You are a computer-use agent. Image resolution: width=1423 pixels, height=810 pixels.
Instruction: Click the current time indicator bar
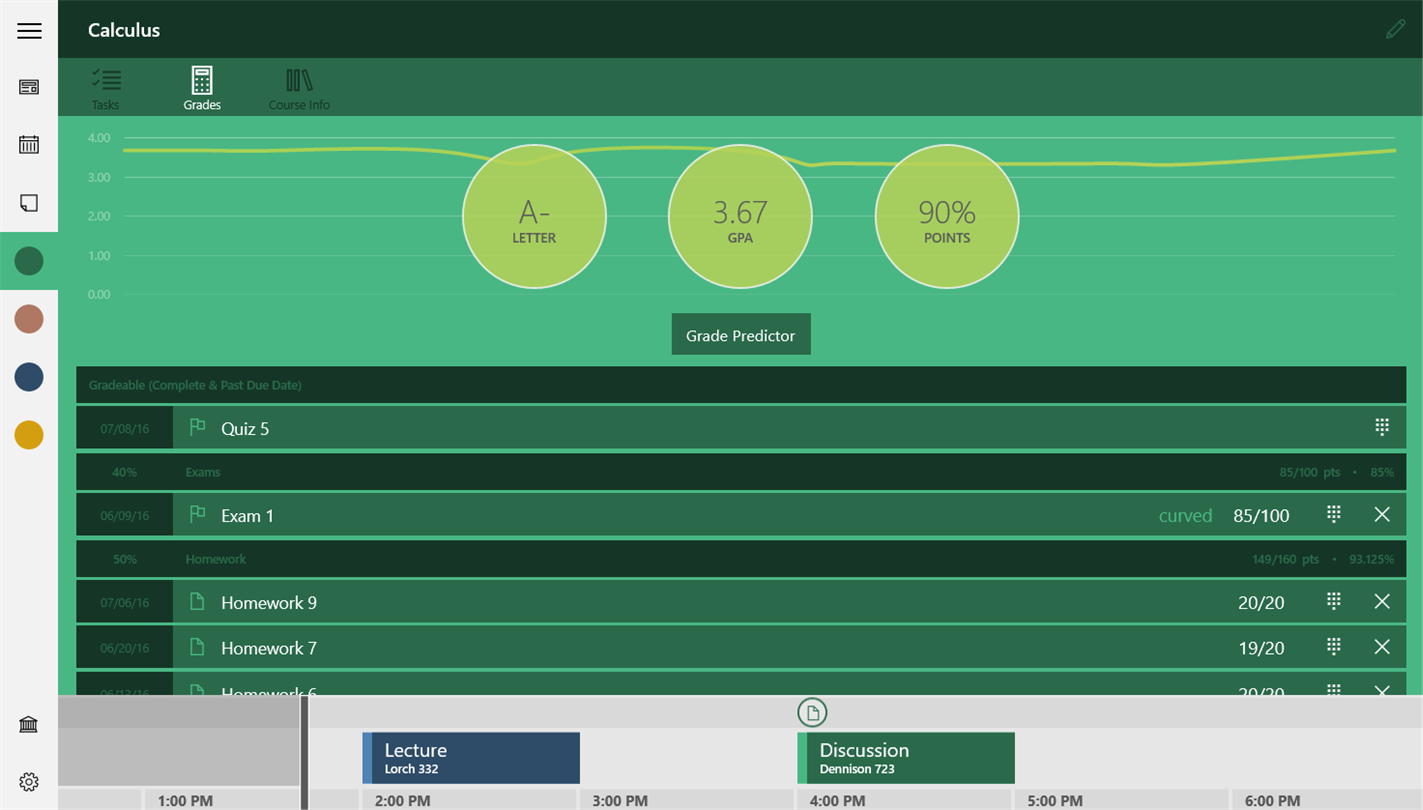(x=304, y=752)
